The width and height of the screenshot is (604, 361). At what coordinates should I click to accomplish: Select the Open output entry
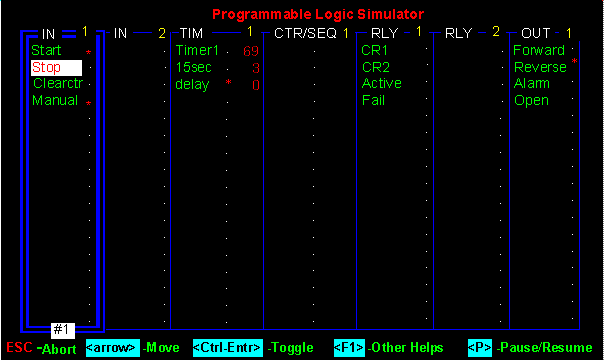(531, 101)
